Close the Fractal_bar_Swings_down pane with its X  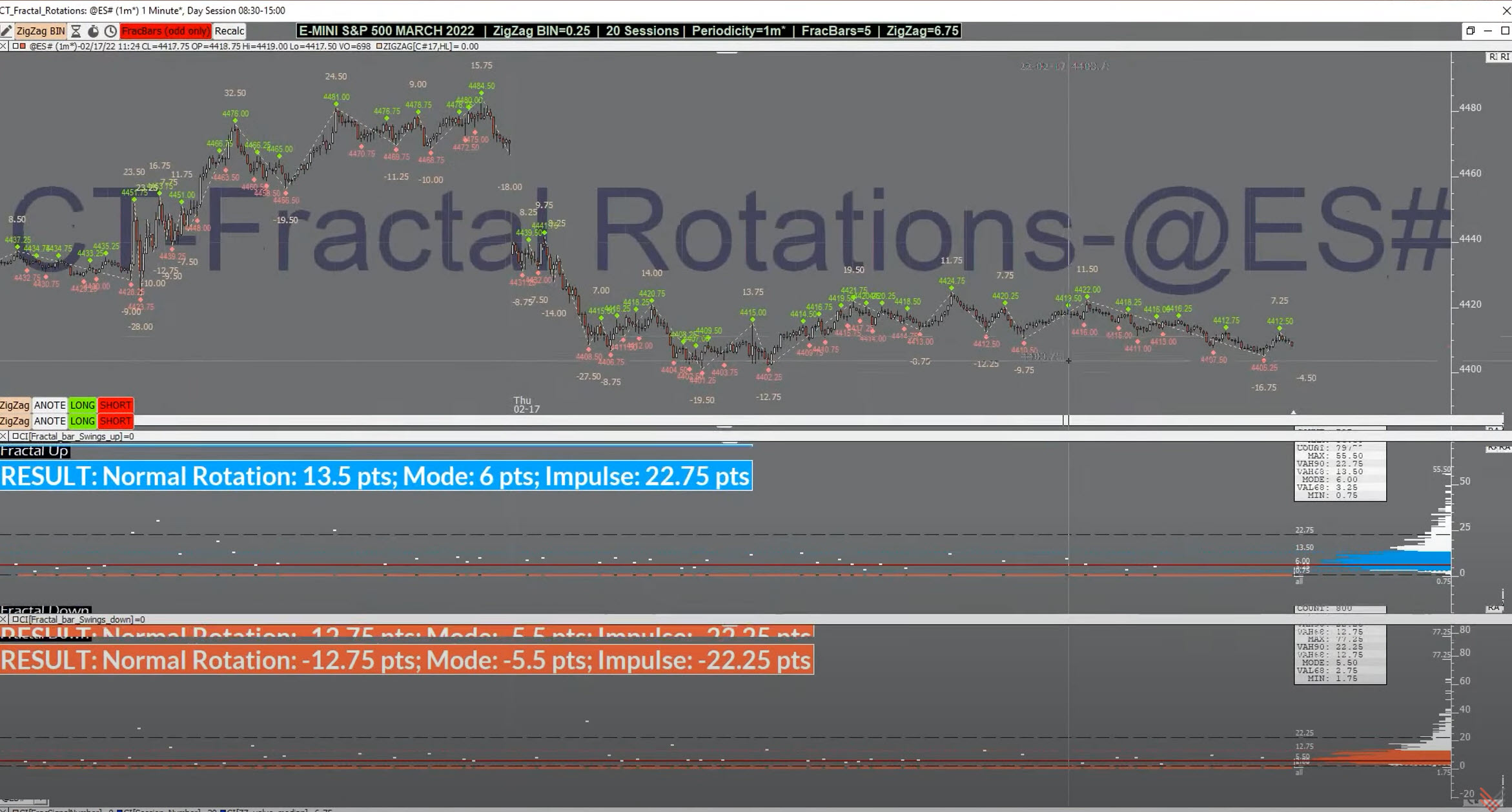tap(4, 619)
